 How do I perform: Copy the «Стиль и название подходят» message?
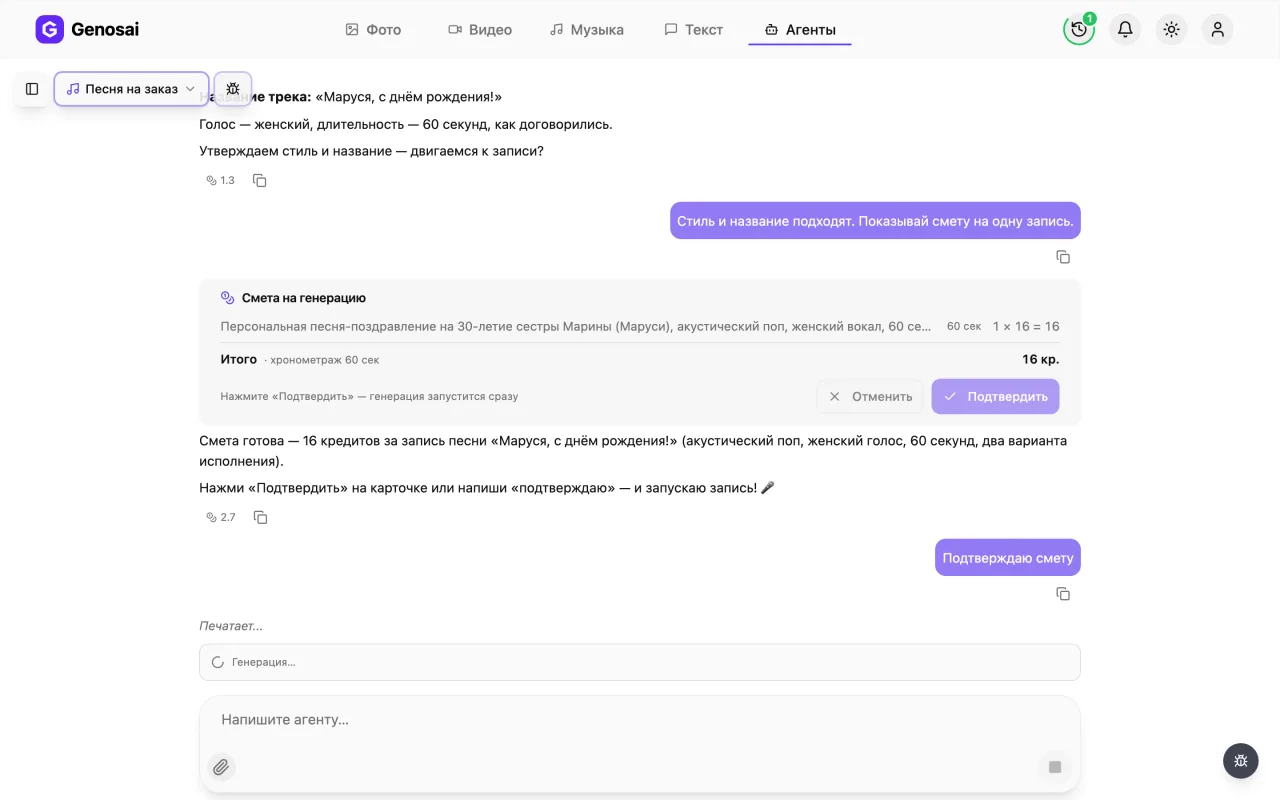[x=1063, y=257]
